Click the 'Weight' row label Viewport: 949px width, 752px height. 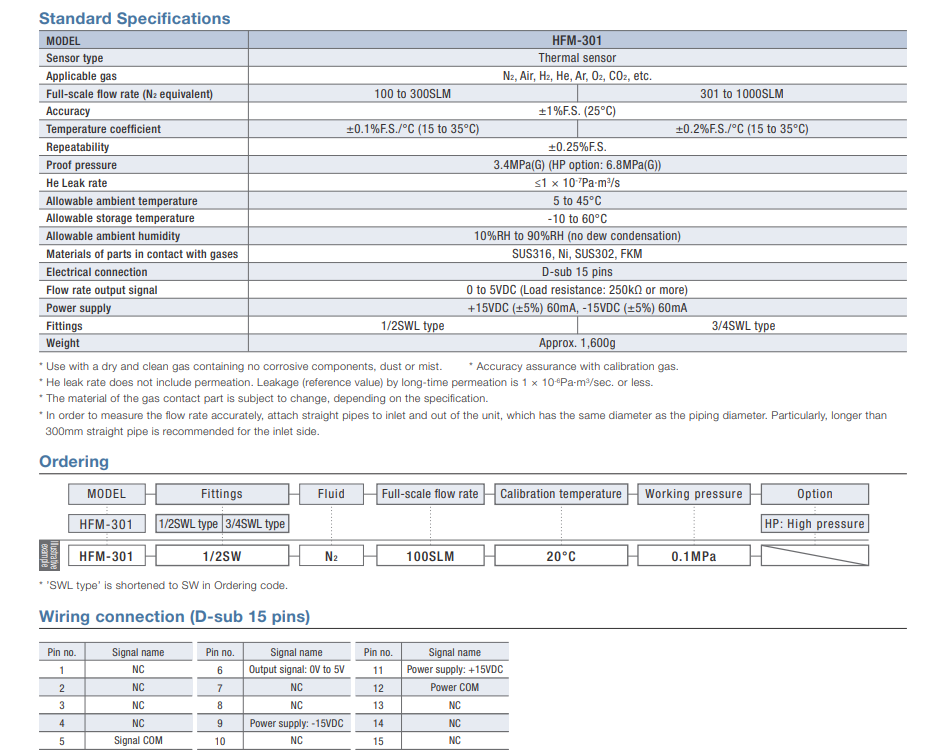click(63, 343)
